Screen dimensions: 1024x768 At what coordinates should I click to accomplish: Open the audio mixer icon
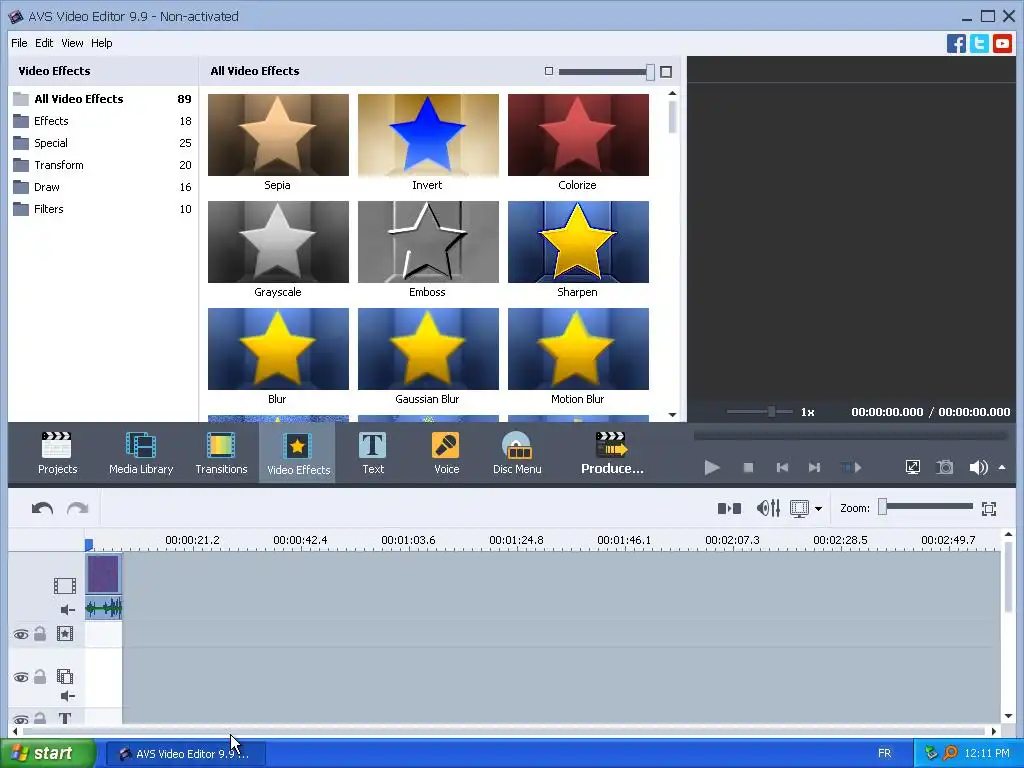[768, 508]
